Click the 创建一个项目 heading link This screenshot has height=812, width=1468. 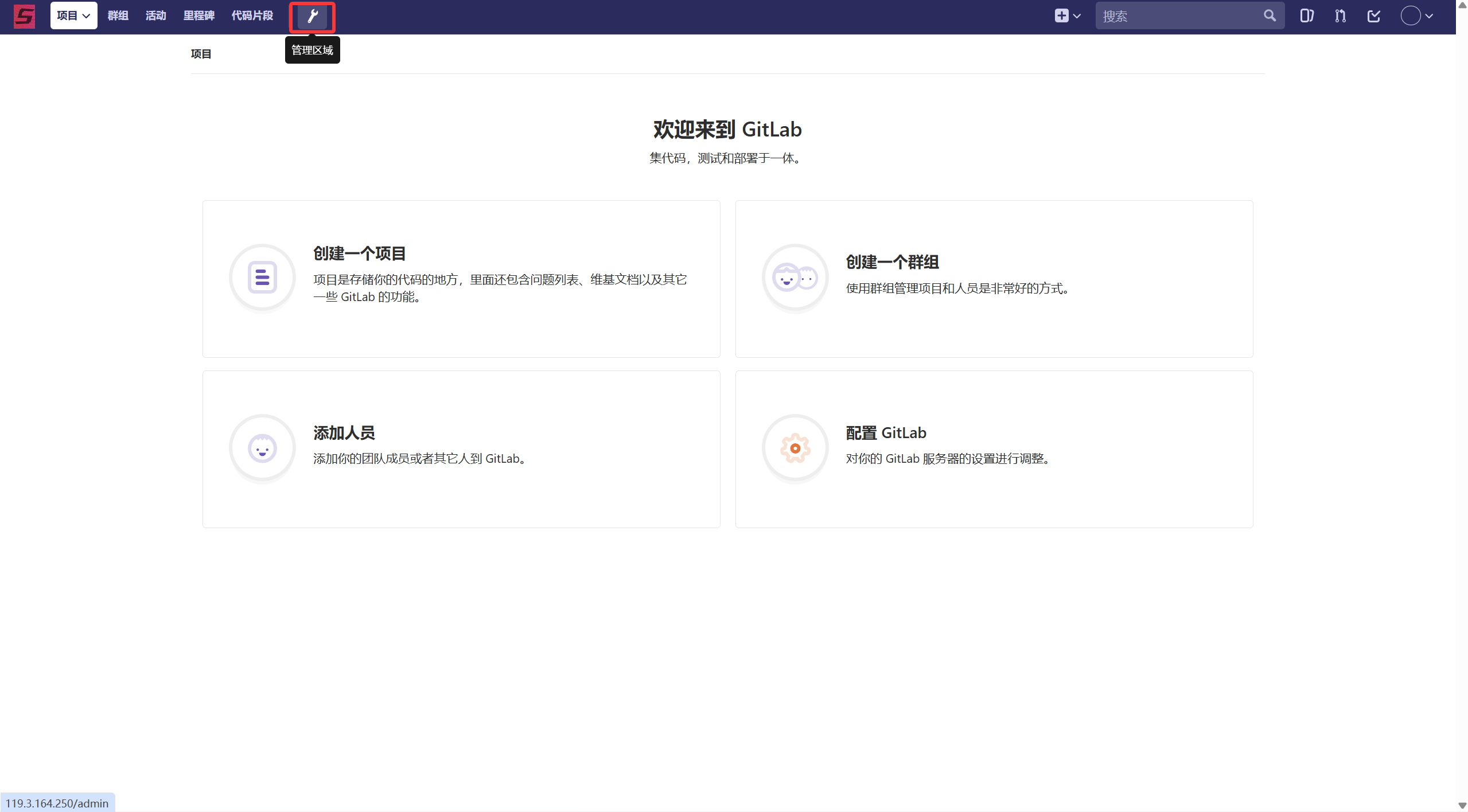point(360,253)
